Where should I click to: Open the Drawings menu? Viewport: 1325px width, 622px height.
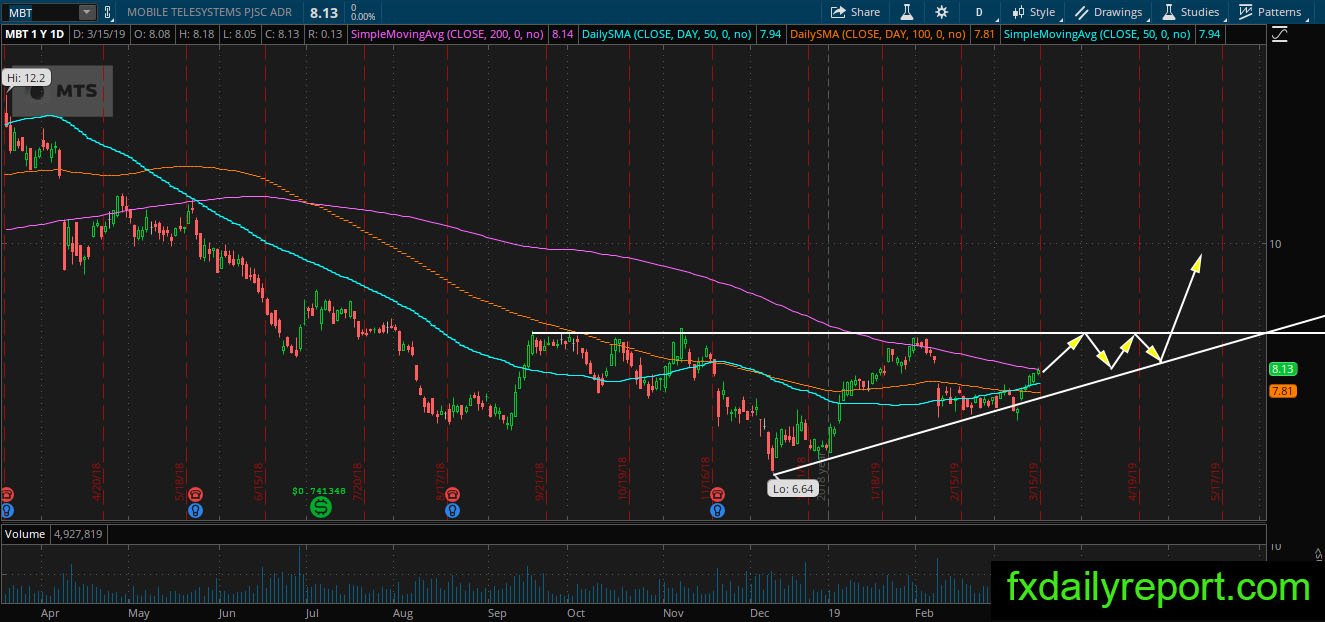click(x=1108, y=12)
